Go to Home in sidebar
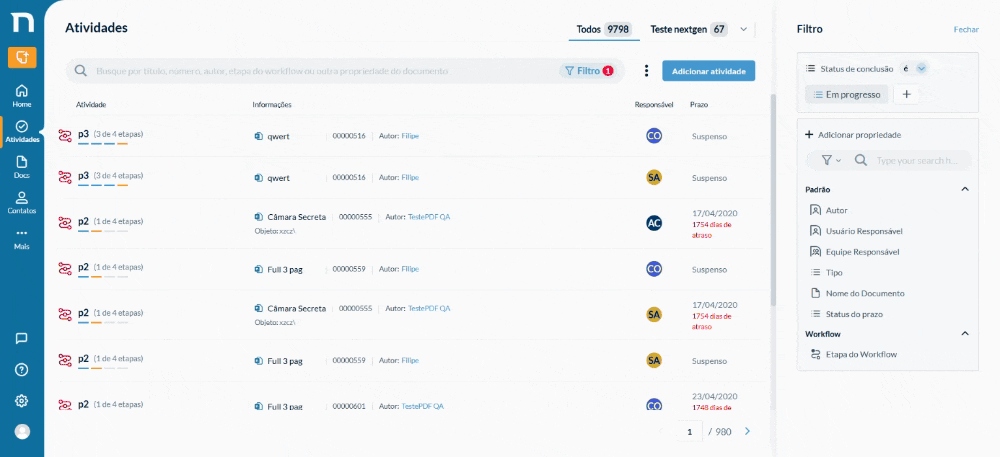Screen dimensions: 1000x457 pos(22,96)
